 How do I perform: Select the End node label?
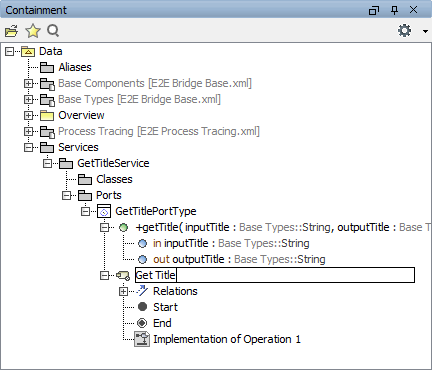pos(162,323)
